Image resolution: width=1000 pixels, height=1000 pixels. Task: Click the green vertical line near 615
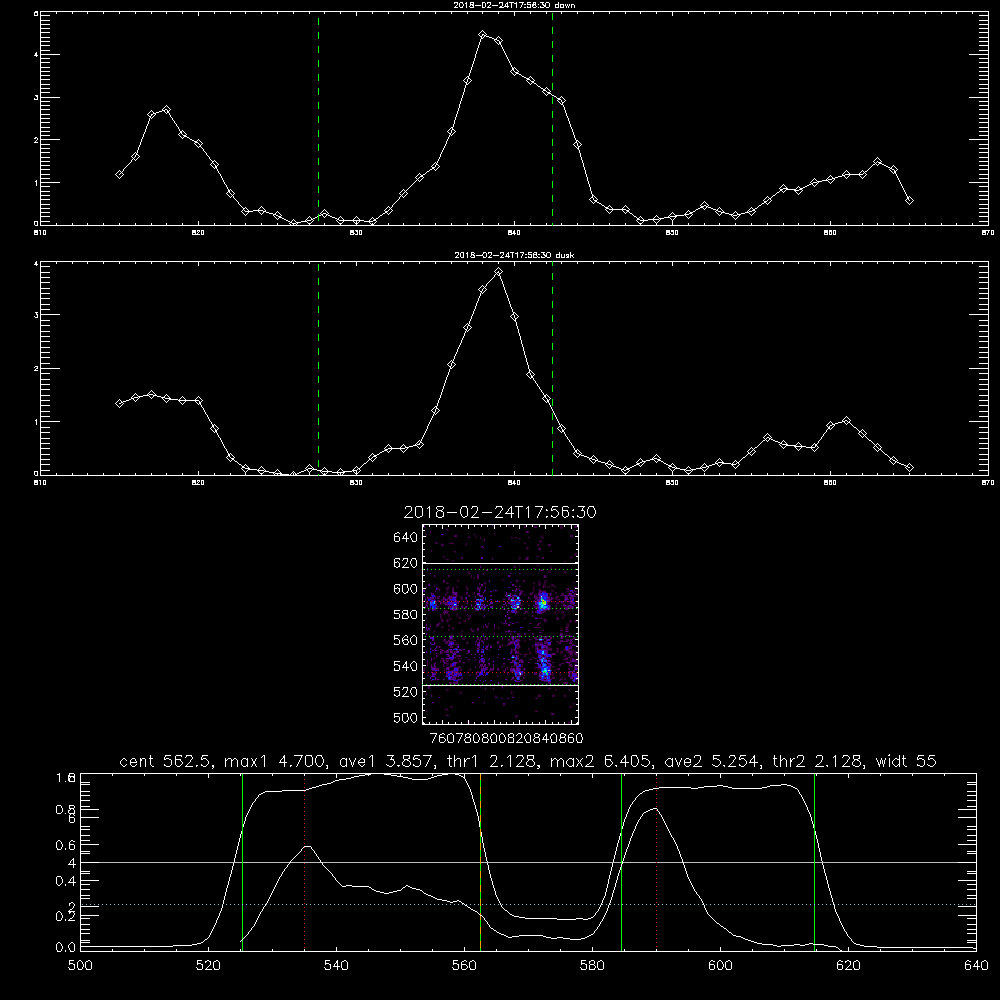click(x=814, y=862)
